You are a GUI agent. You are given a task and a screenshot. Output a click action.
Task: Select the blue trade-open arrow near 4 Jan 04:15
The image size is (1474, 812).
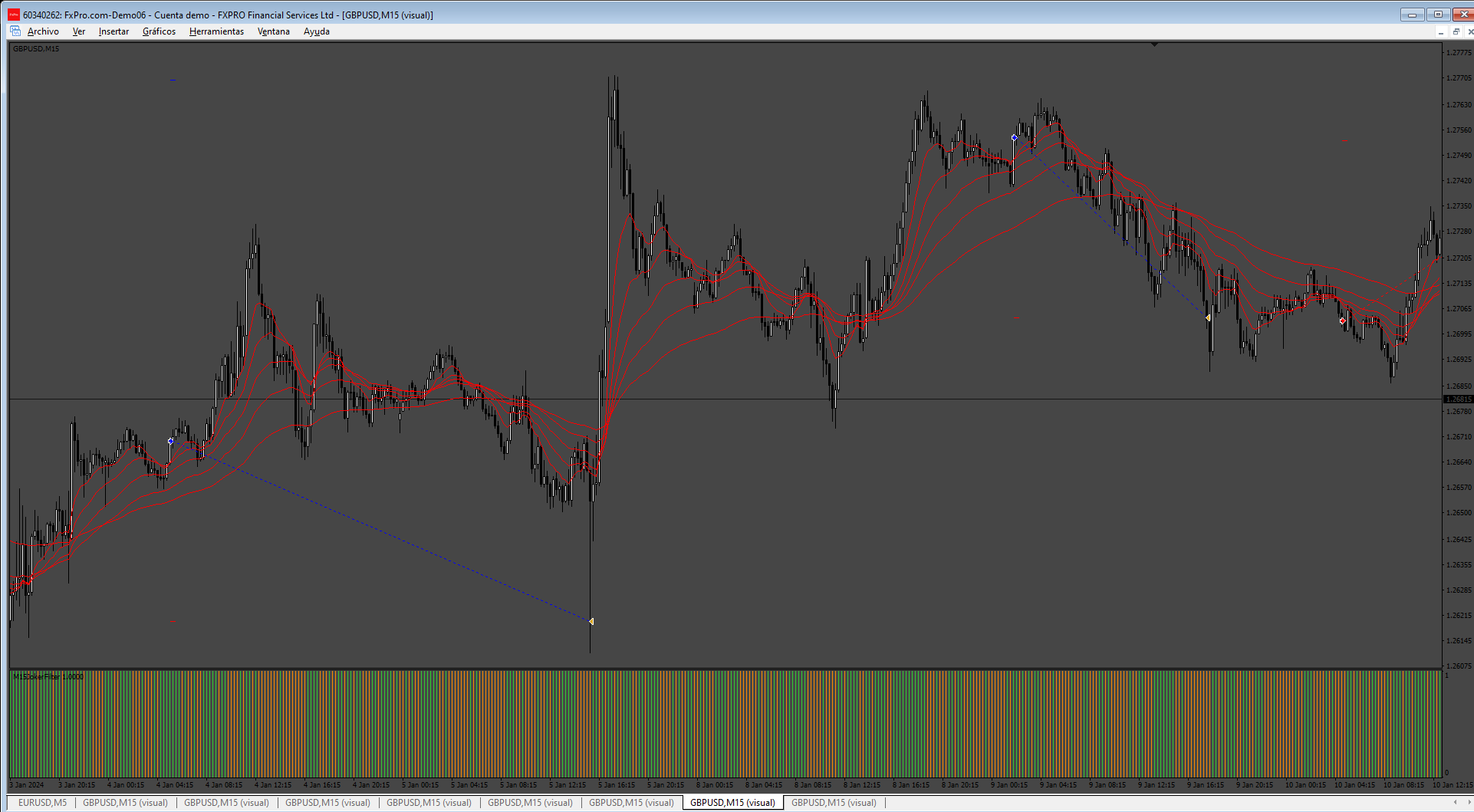tap(170, 441)
